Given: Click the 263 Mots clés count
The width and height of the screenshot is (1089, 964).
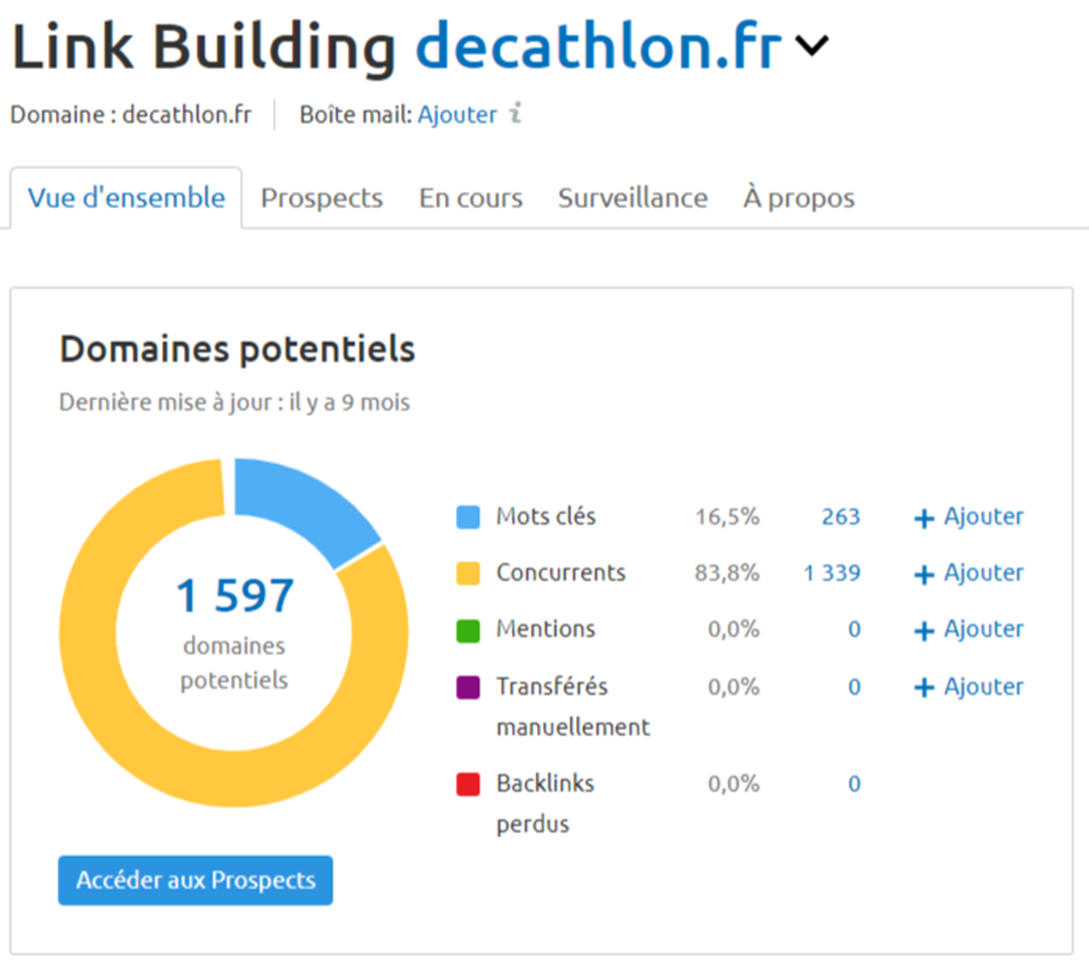Looking at the screenshot, I should point(841,517).
